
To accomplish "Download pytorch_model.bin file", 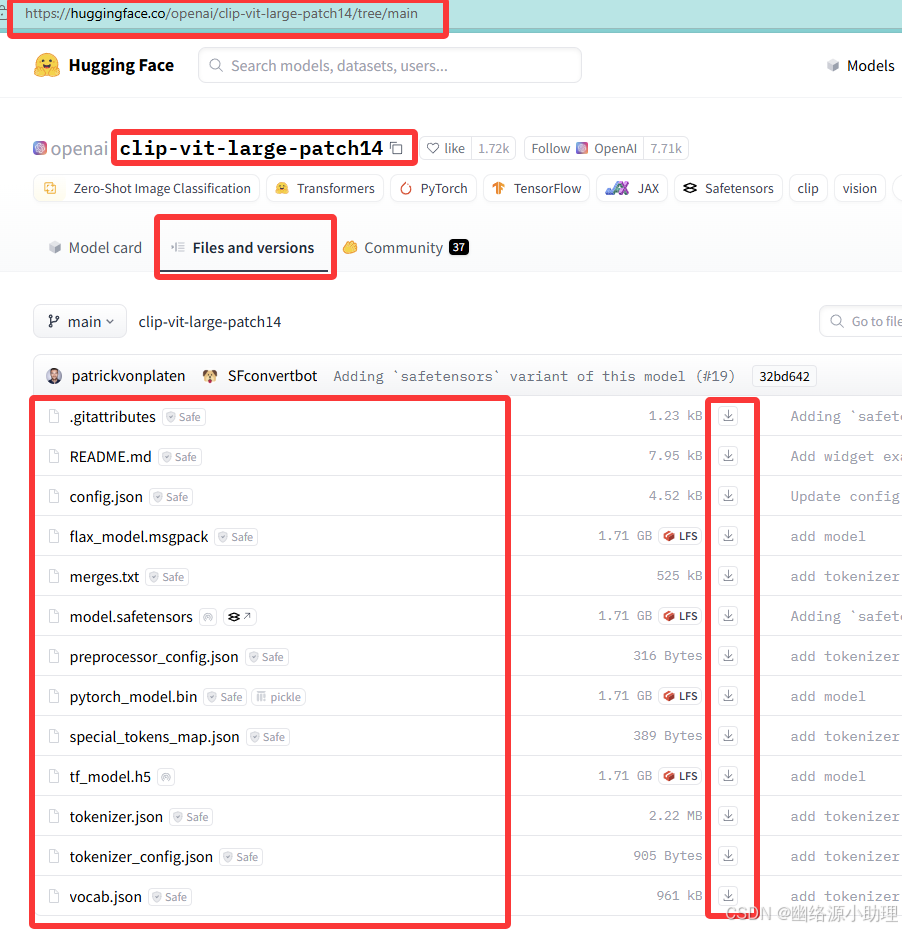I will point(728,696).
